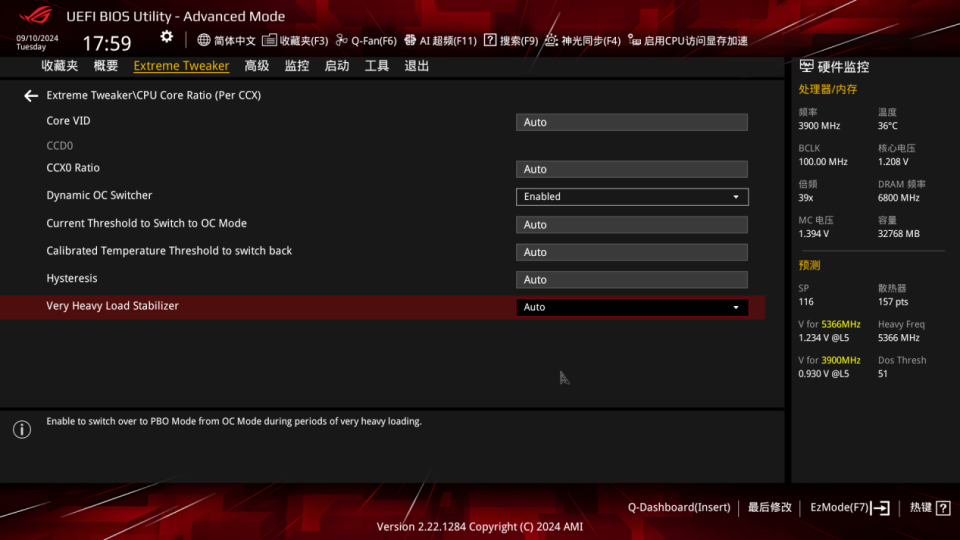Switch to the 概要 tab
The width and height of the screenshot is (960, 540).
(105, 66)
